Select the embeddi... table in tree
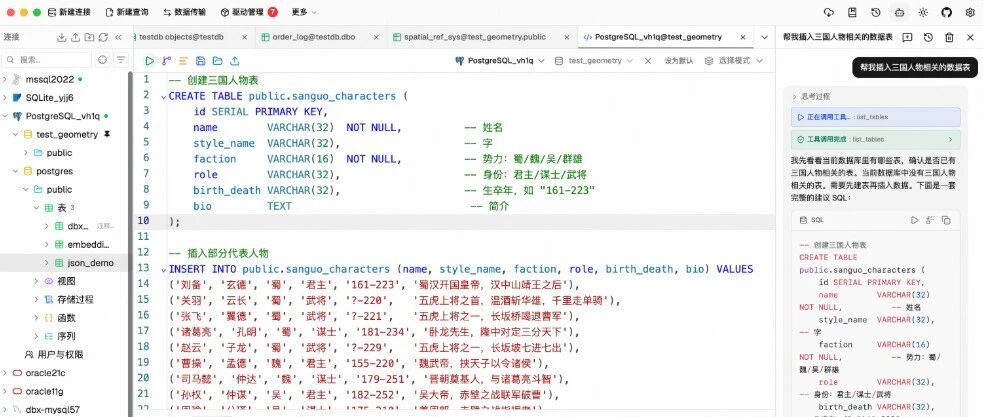983x417 pixels. click(x=88, y=245)
